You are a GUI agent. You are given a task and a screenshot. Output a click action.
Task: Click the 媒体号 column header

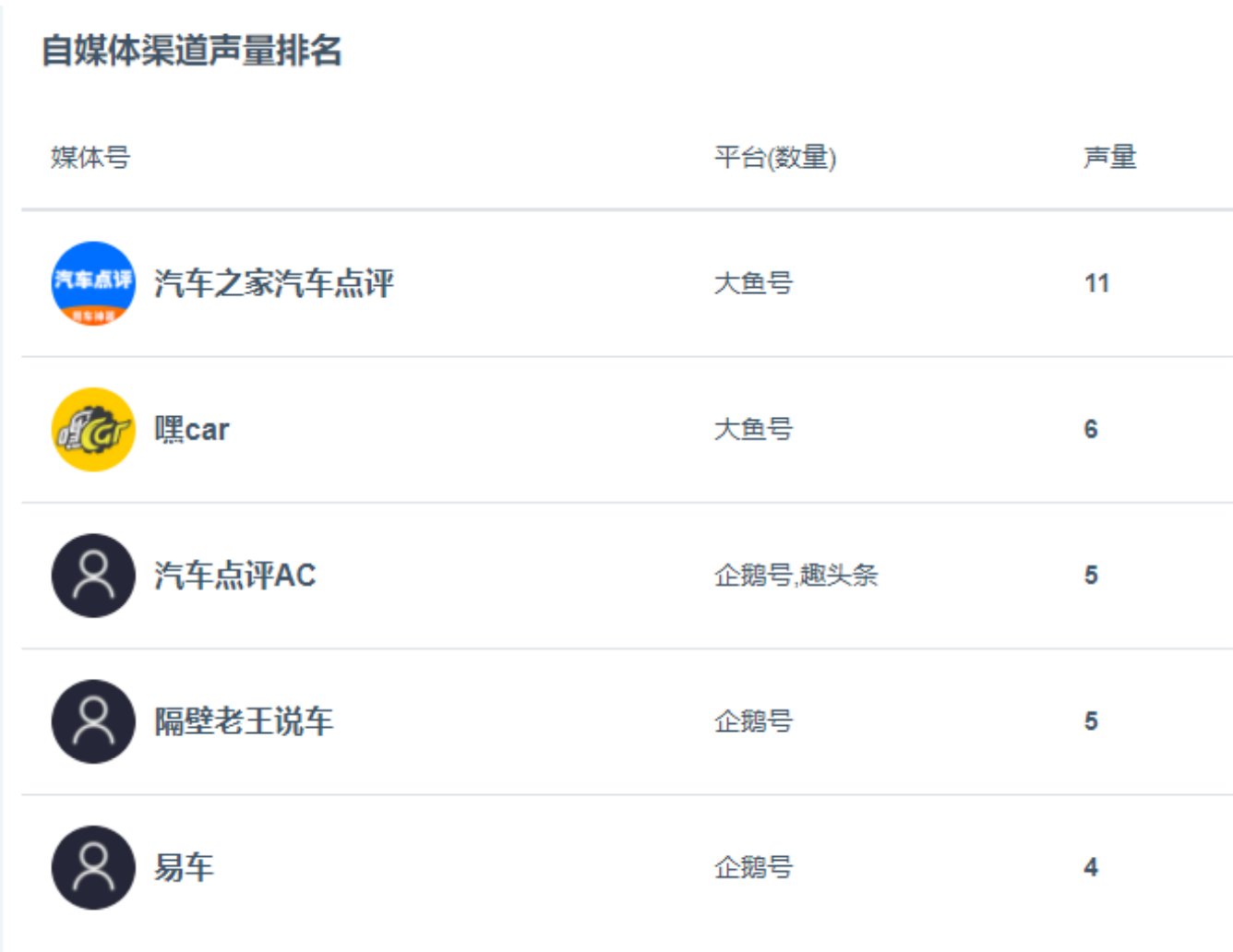click(x=90, y=158)
